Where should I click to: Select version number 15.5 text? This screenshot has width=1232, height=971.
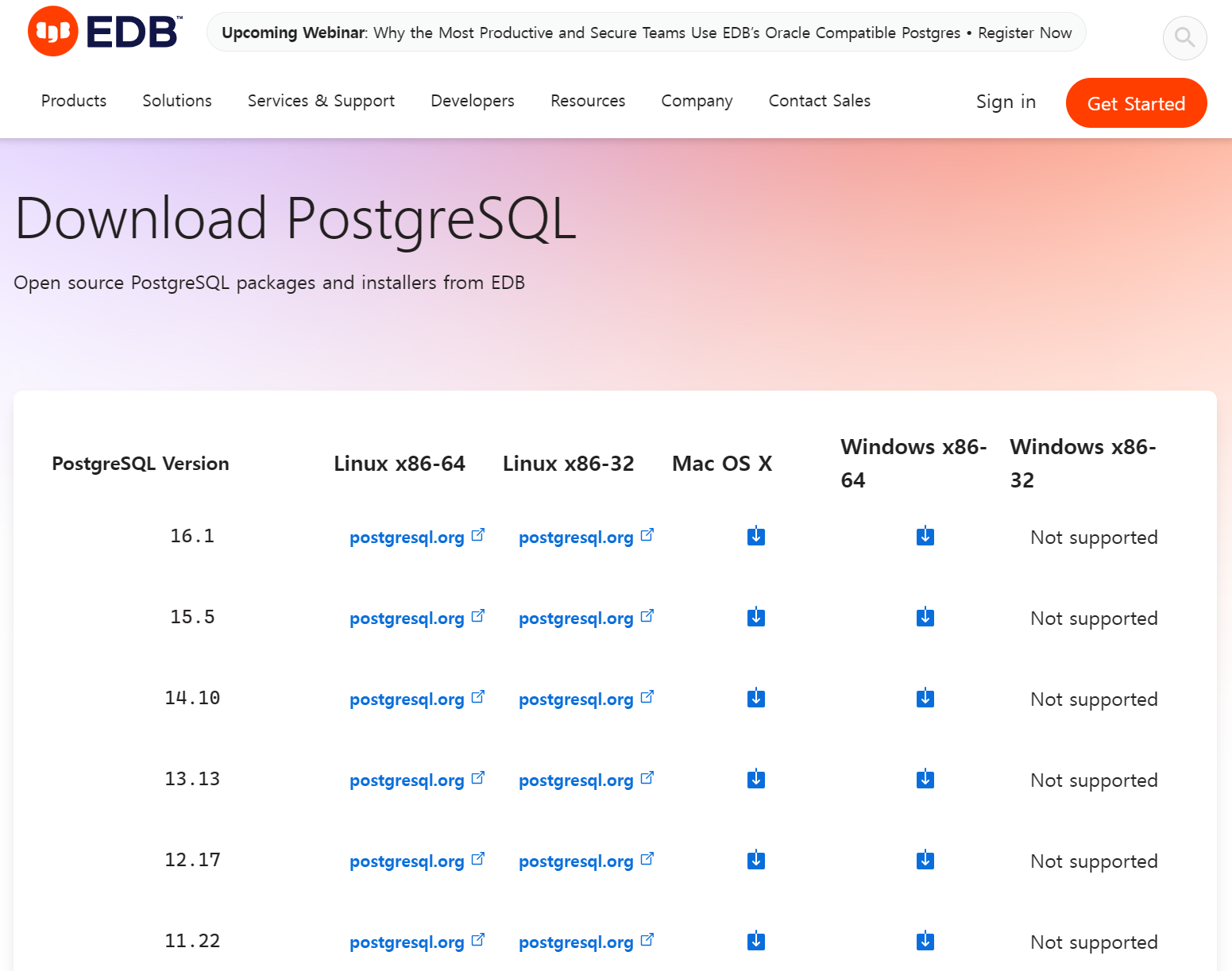pyautogui.click(x=192, y=617)
